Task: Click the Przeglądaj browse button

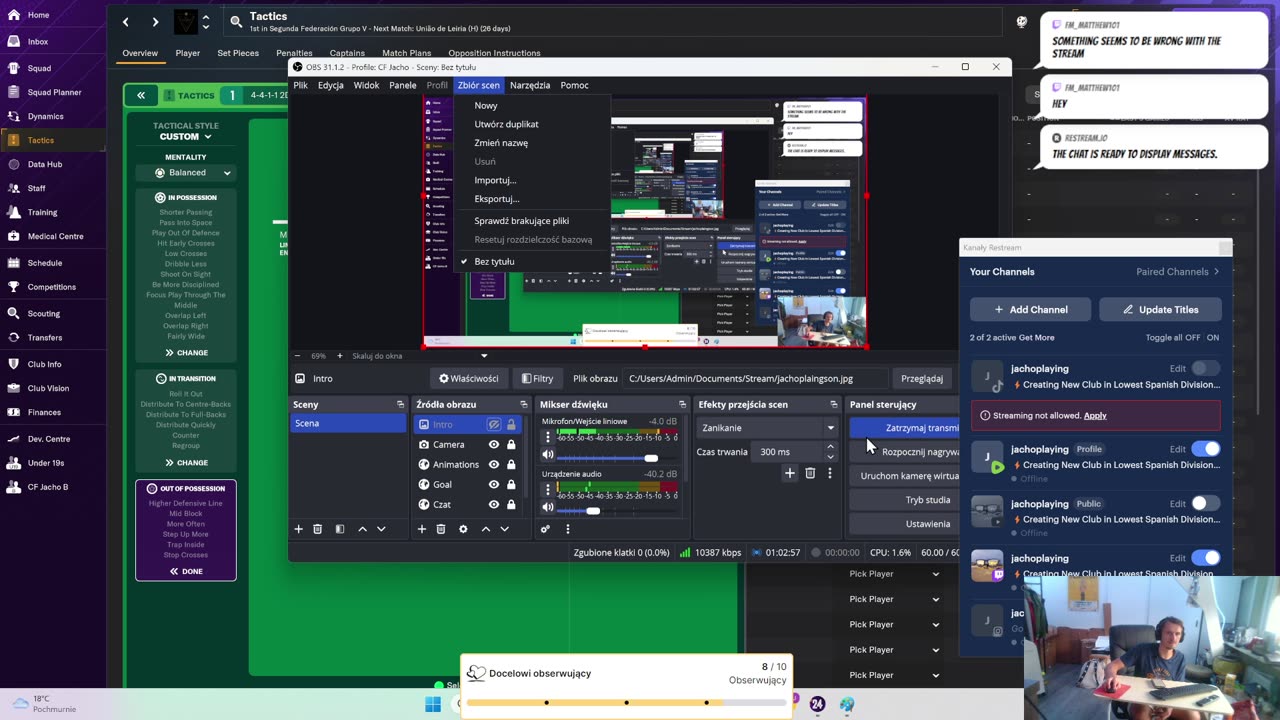Action: 922,379
